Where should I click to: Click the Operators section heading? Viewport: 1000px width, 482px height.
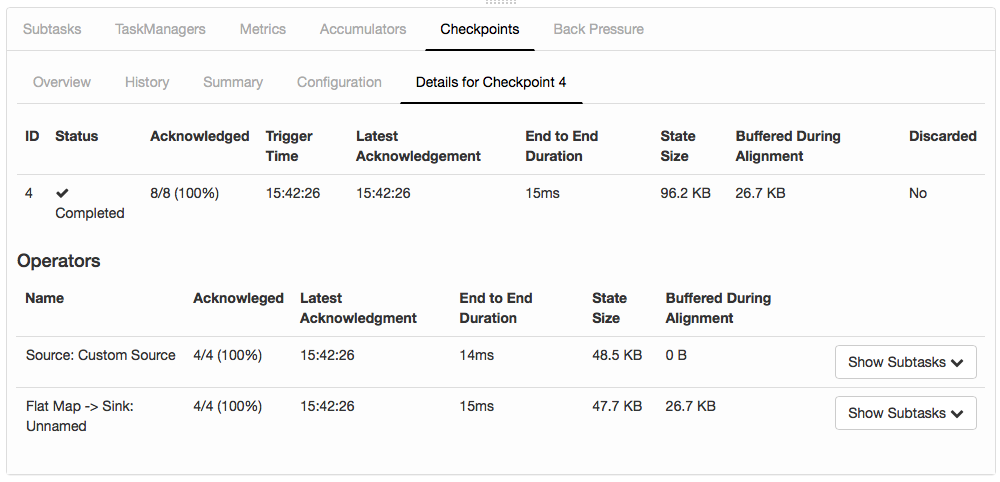(59, 261)
